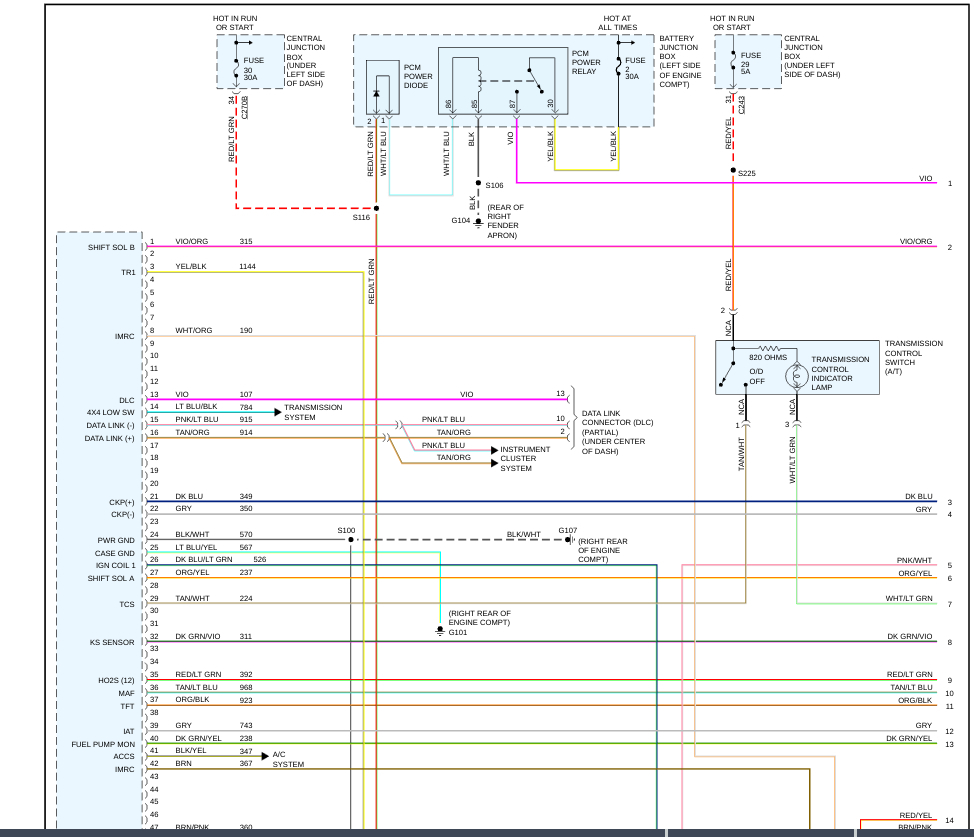Click the S116 splice label
This screenshot has height=837, width=974.
pyautogui.click(x=361, y=217)
